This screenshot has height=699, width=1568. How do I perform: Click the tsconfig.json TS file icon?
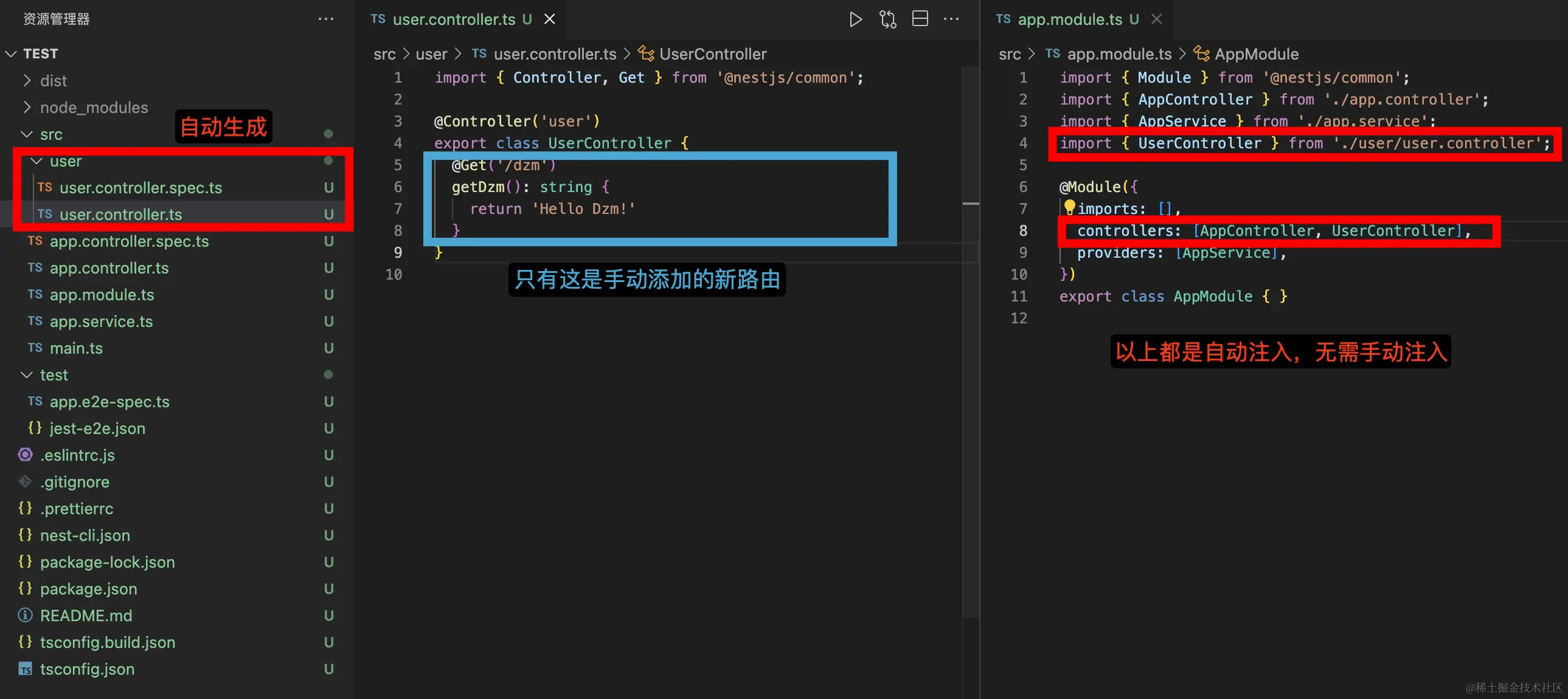[x=25, y=669]
